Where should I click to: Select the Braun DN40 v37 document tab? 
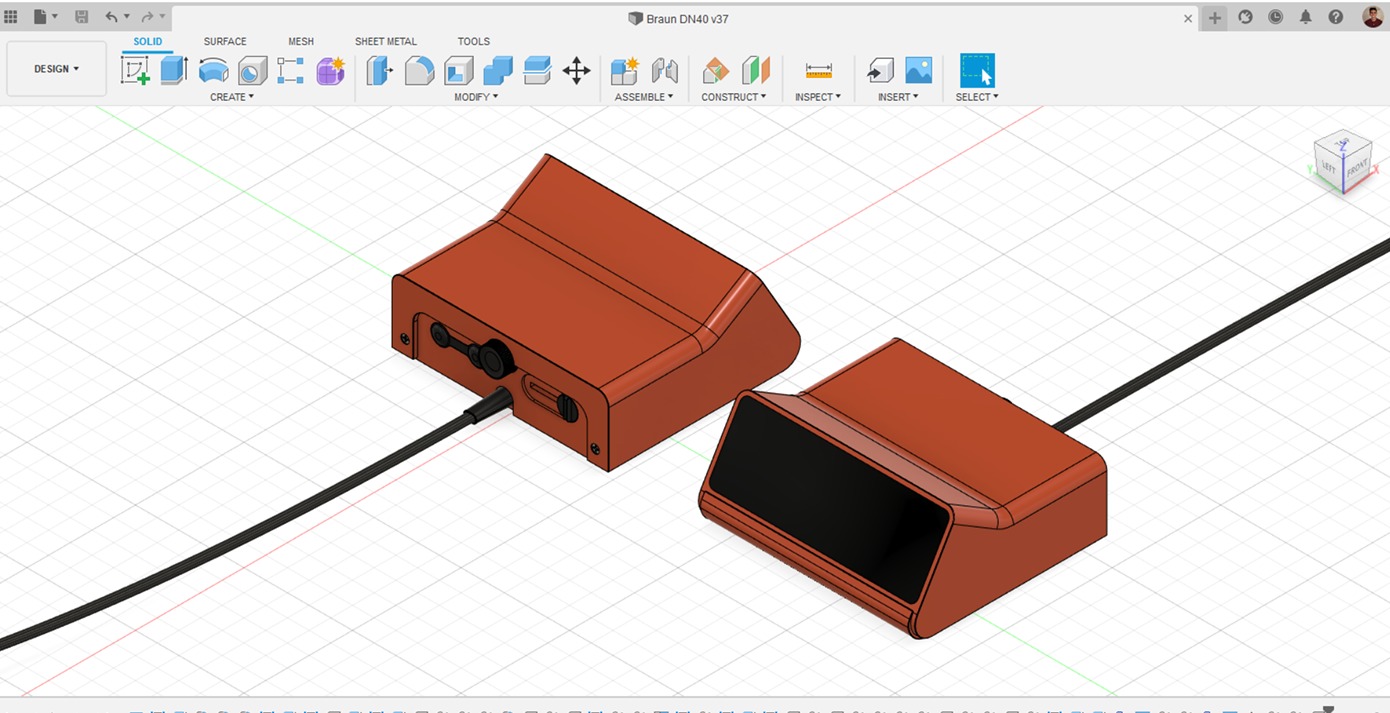(678, 18)
